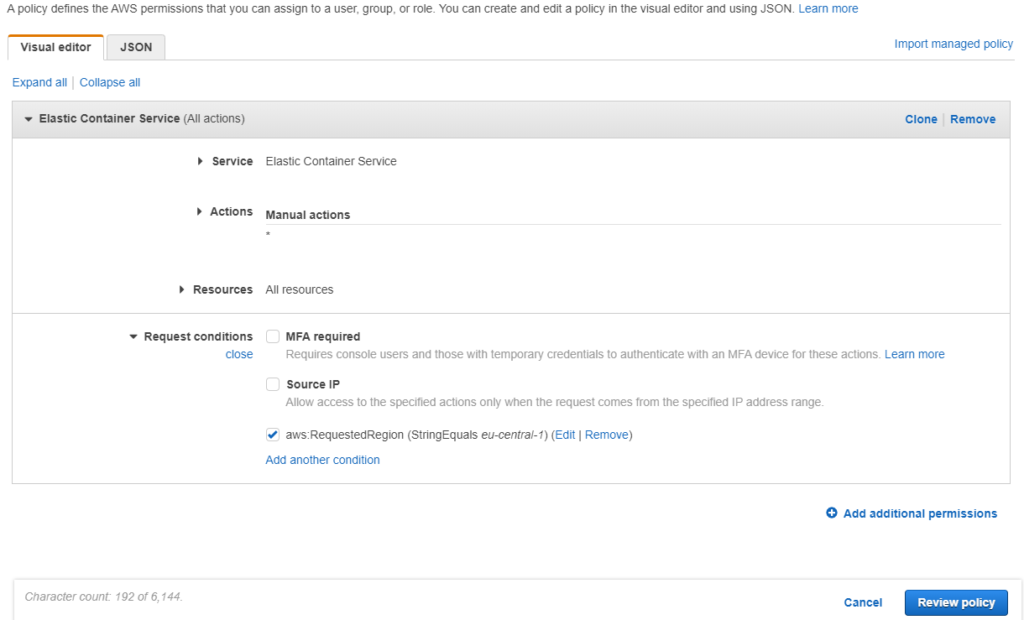The width and height of the screenshot is (1024, 620).
Task: Open the Import managed policy link
Action: pos(953,44)
